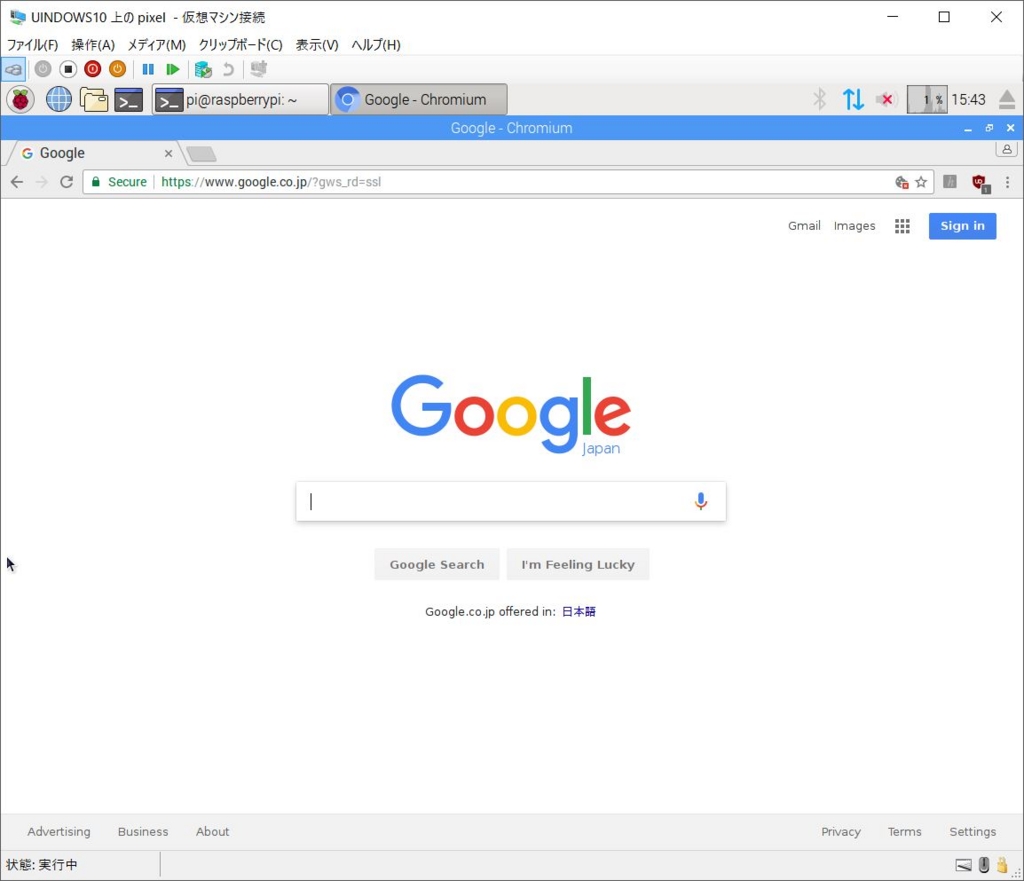Click the blue Sign in button
1024x881 pixels.
(962, 226)
